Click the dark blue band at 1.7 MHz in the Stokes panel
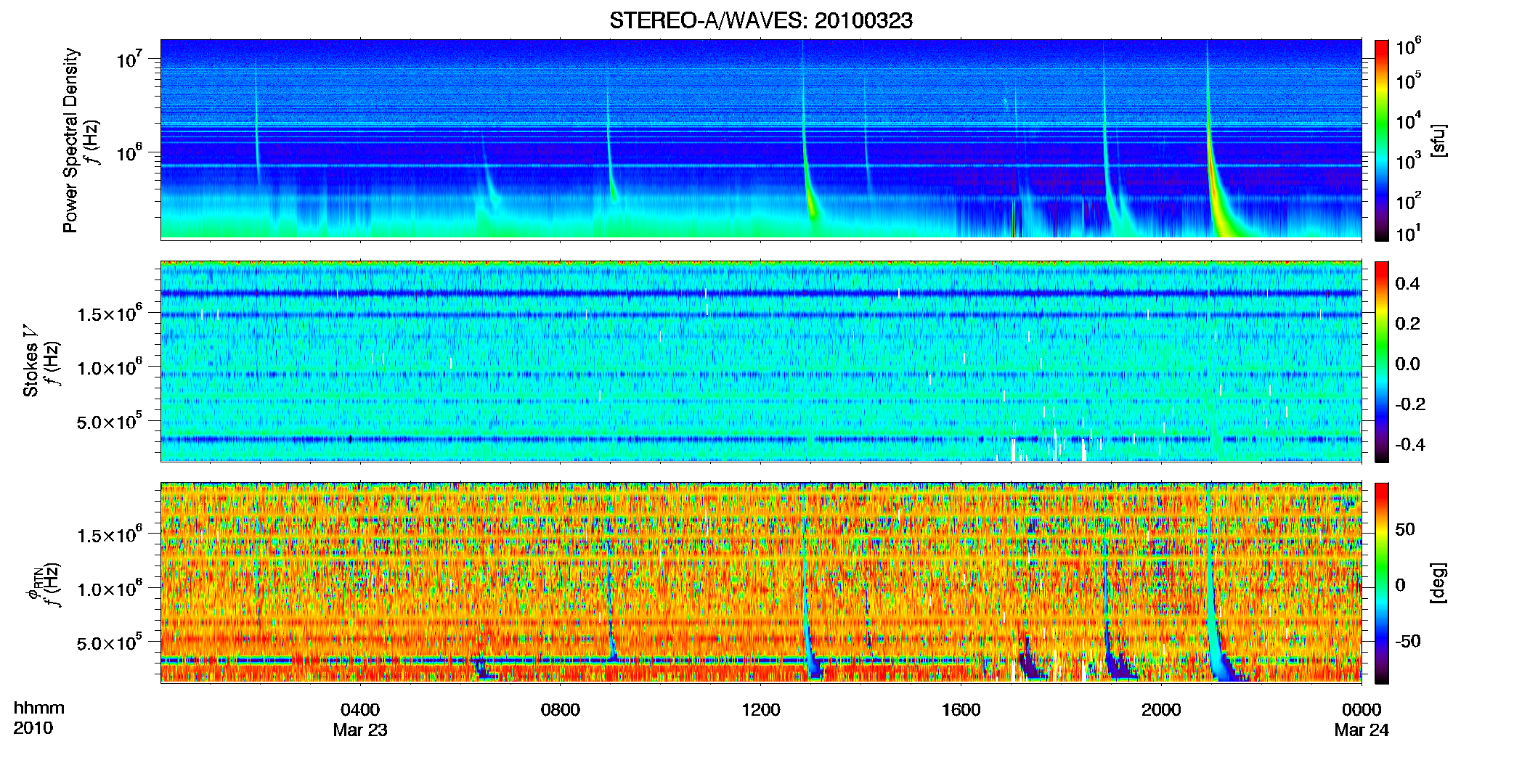The width and height of the screenshot is (1522, 784). (761, 293)
